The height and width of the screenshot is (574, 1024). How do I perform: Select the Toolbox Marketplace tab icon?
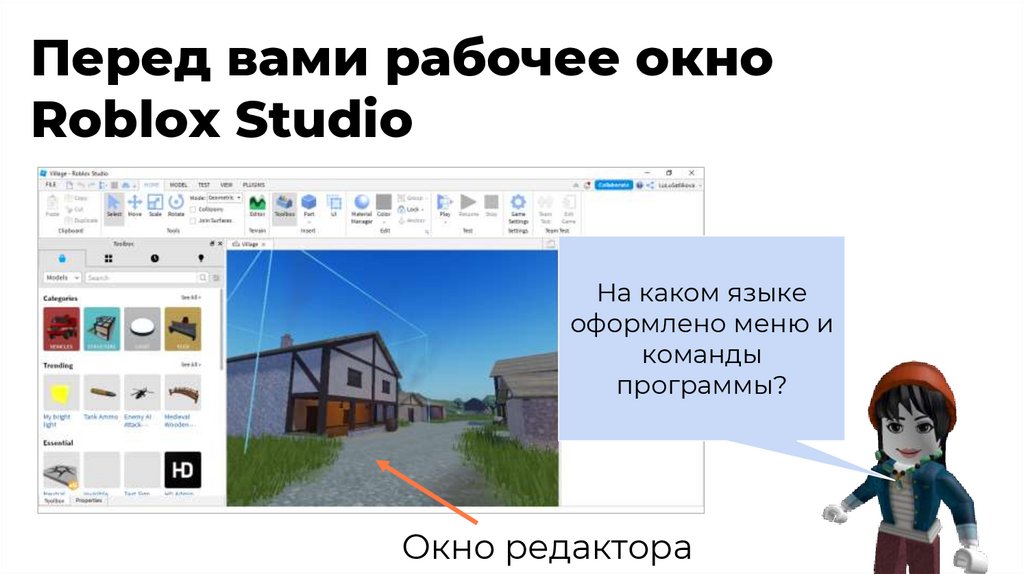[62, 259]
